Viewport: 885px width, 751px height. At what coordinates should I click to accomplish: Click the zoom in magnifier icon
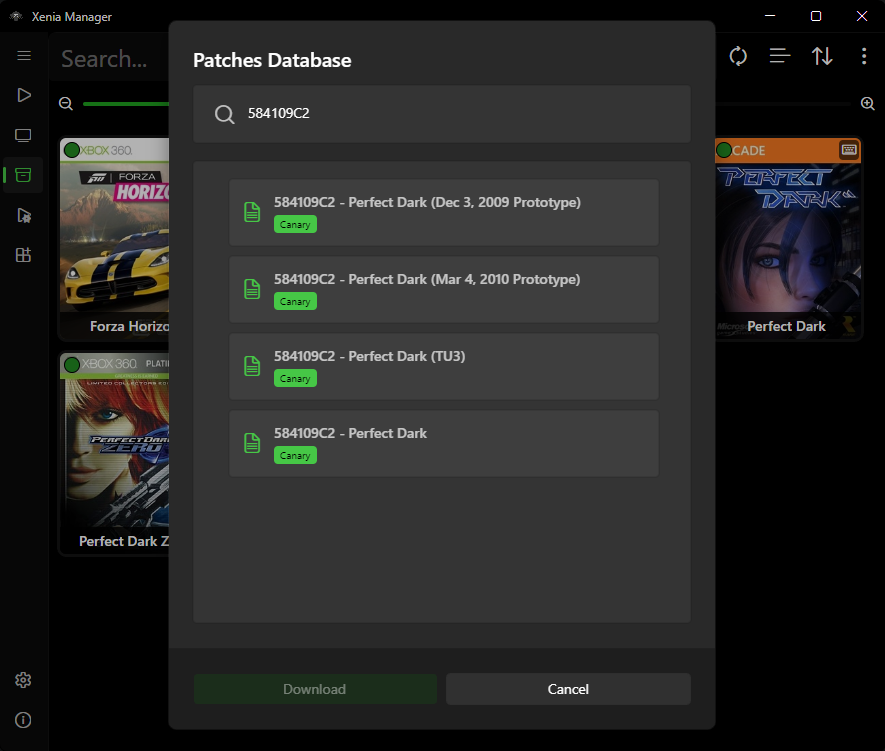tap(868, 104)
